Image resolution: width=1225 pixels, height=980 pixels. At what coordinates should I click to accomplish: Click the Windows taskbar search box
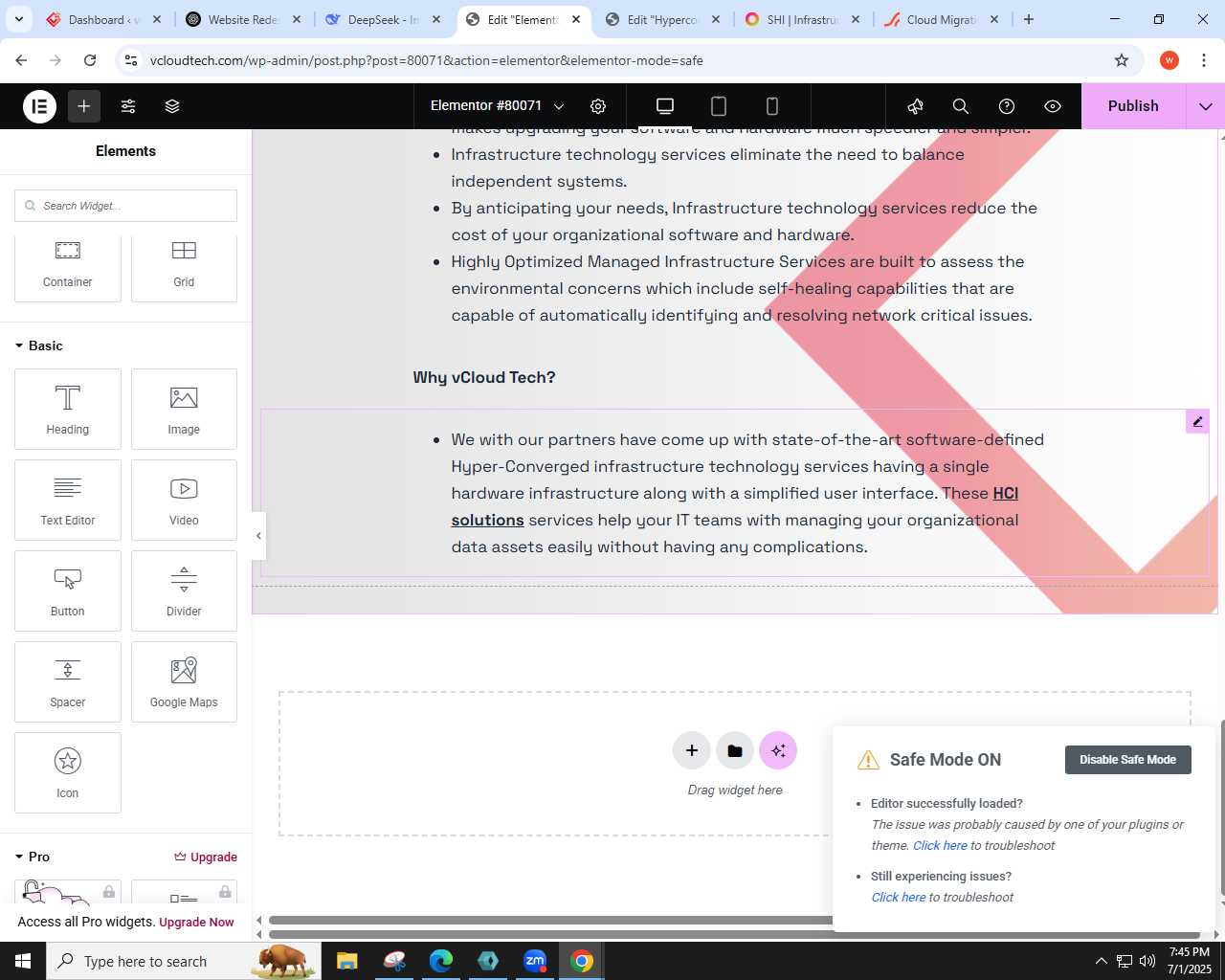click(182, 961)
